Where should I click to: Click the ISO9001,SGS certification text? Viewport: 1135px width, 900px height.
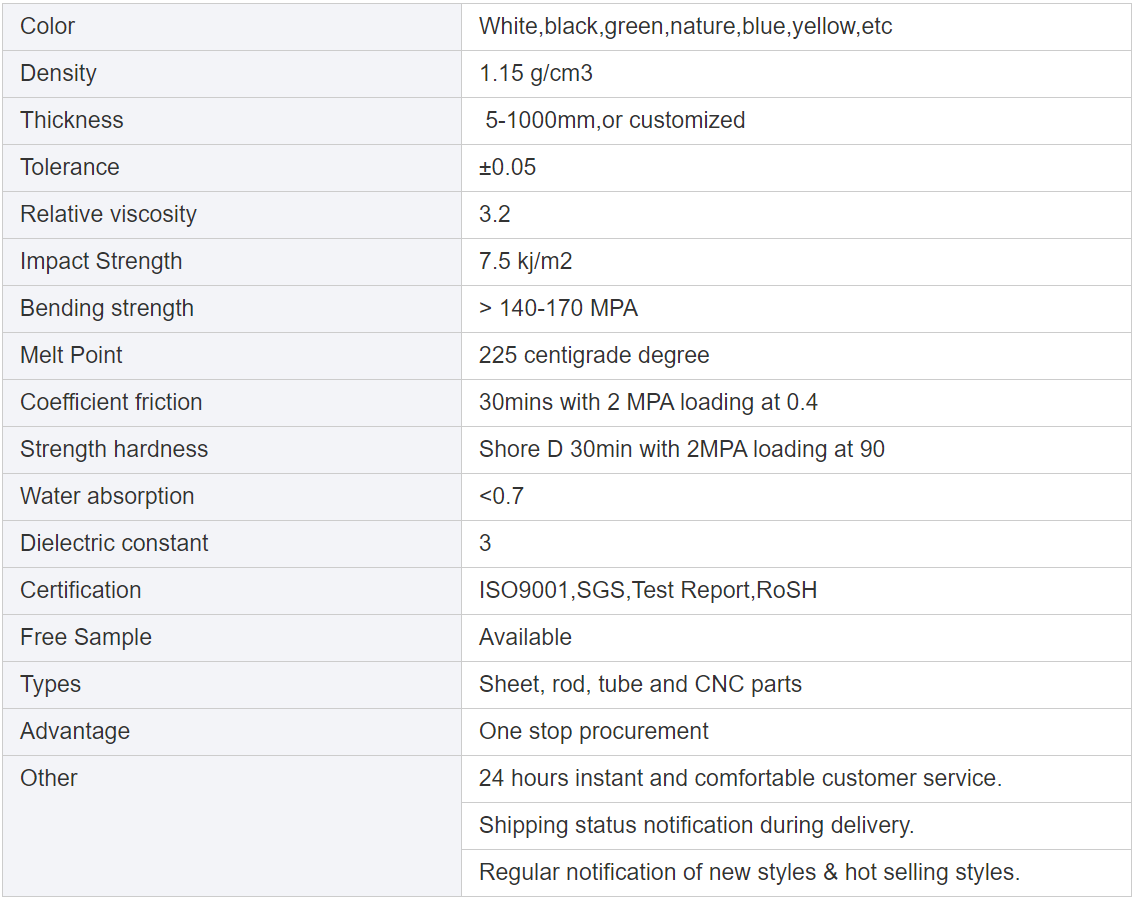click(x=648, y=591)
